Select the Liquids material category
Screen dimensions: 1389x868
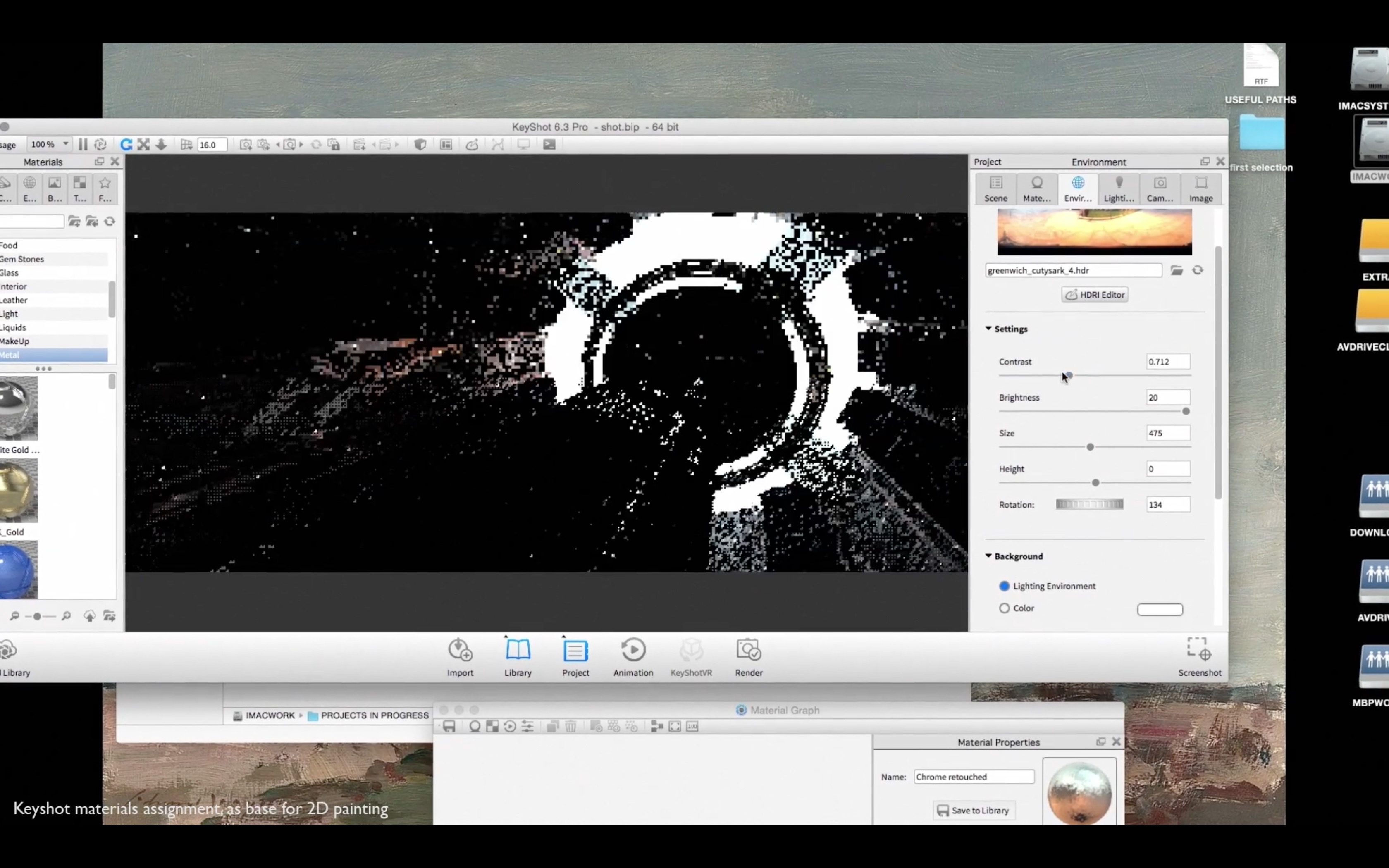point(54,328)
